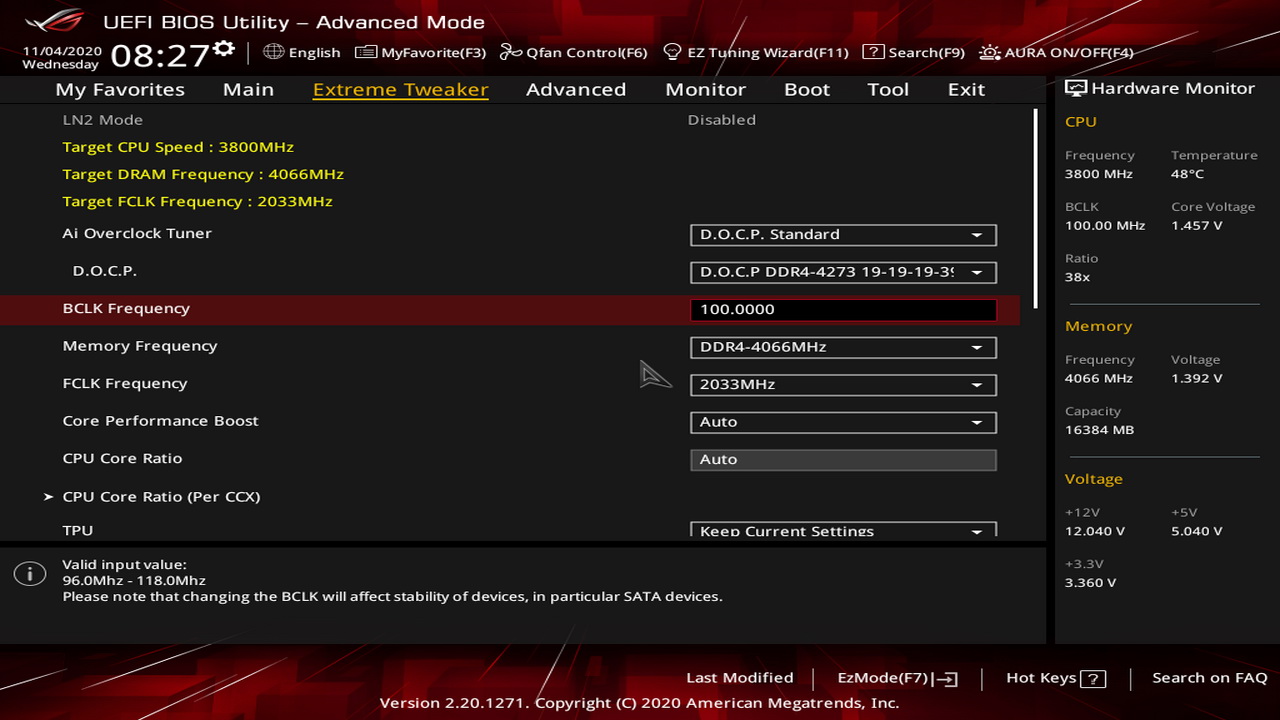1280x720 pixels.
Task: Click the Hardware Monitor panel icon
Action: coord(1075,88)
